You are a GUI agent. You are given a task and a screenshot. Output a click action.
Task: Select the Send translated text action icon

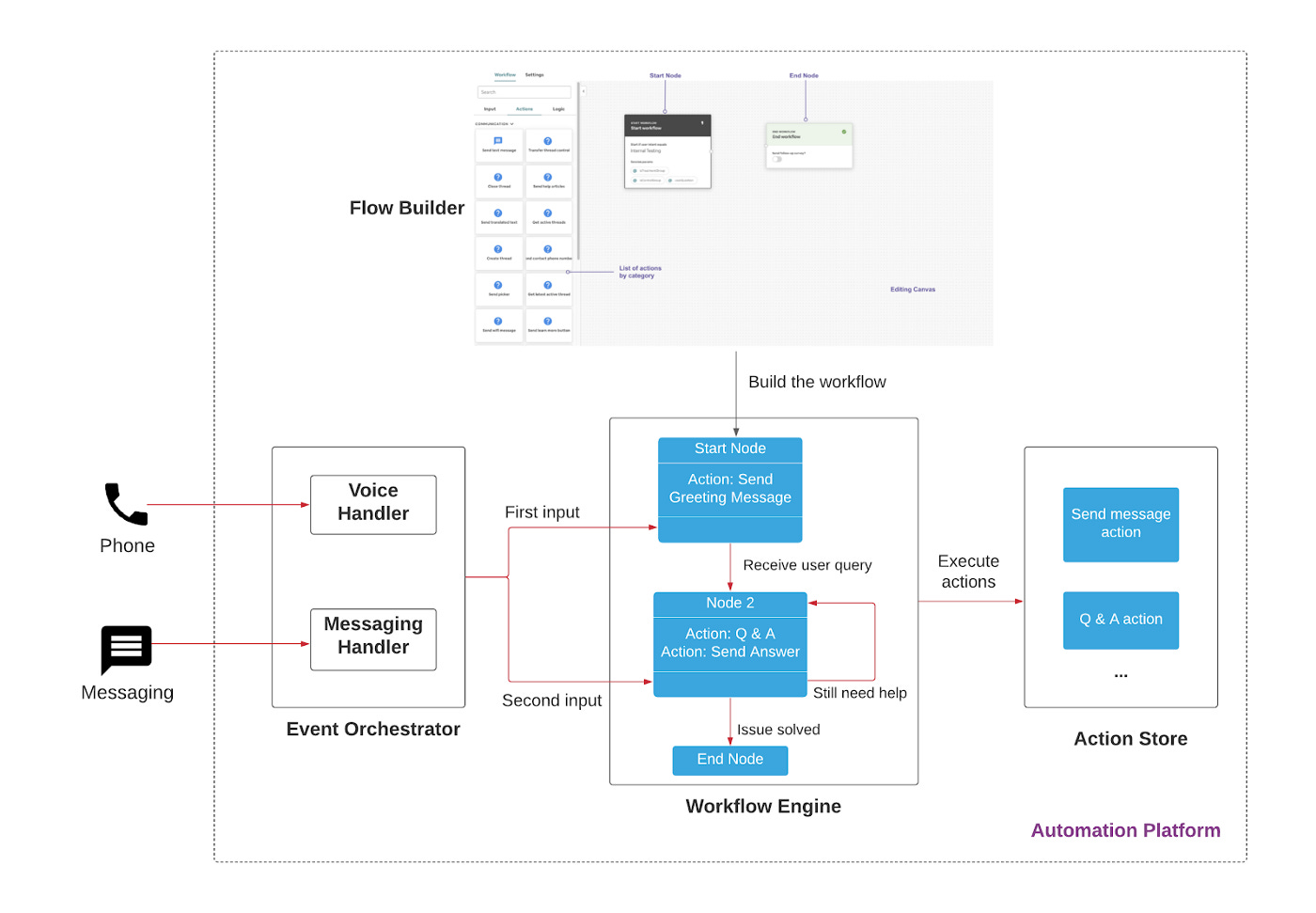tap(498, 213)
